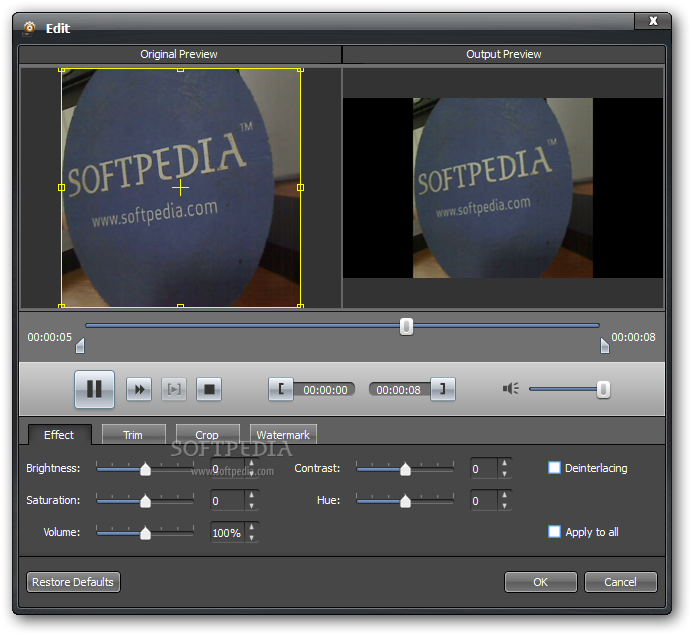Click the crop box top-middle handle

[x=181, y=70]
